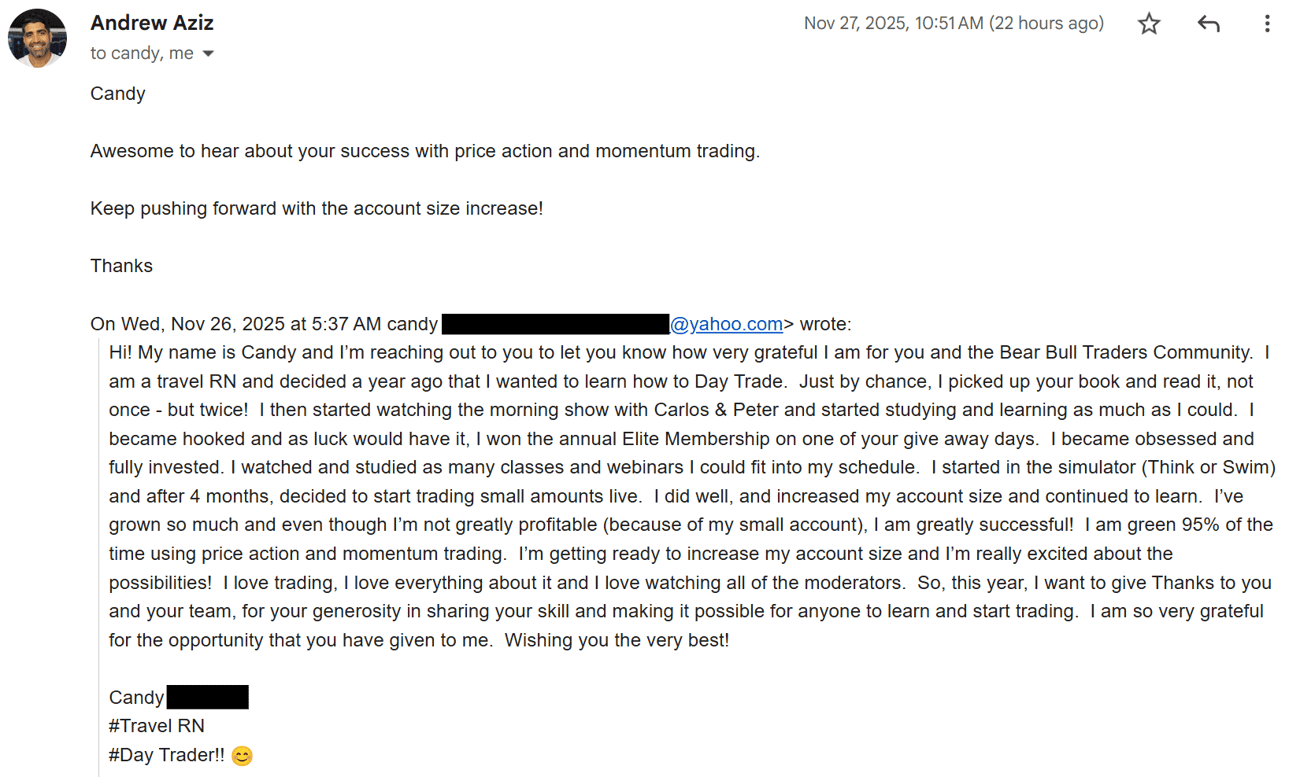The height and width of the screenshot is (777, 1300).
Task: Click the "#Day Trader!!" hashtag text
Action: coord(167,755)
